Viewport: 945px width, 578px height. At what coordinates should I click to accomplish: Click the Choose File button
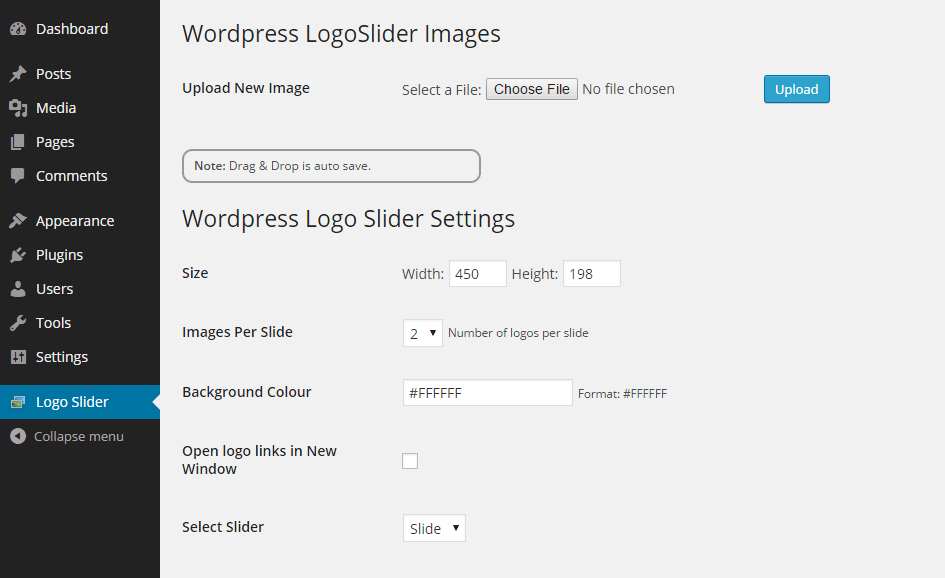coord(532,89)
